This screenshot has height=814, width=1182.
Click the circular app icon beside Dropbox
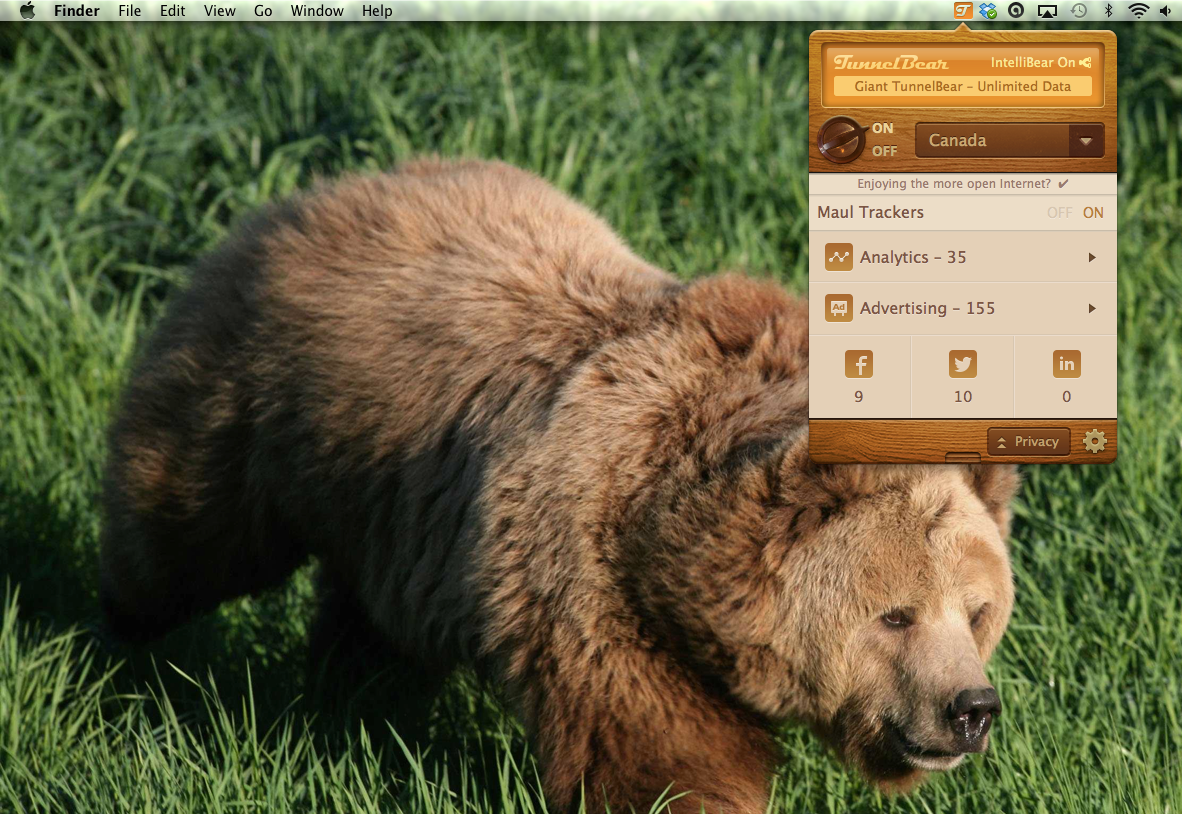[1016, 11]
